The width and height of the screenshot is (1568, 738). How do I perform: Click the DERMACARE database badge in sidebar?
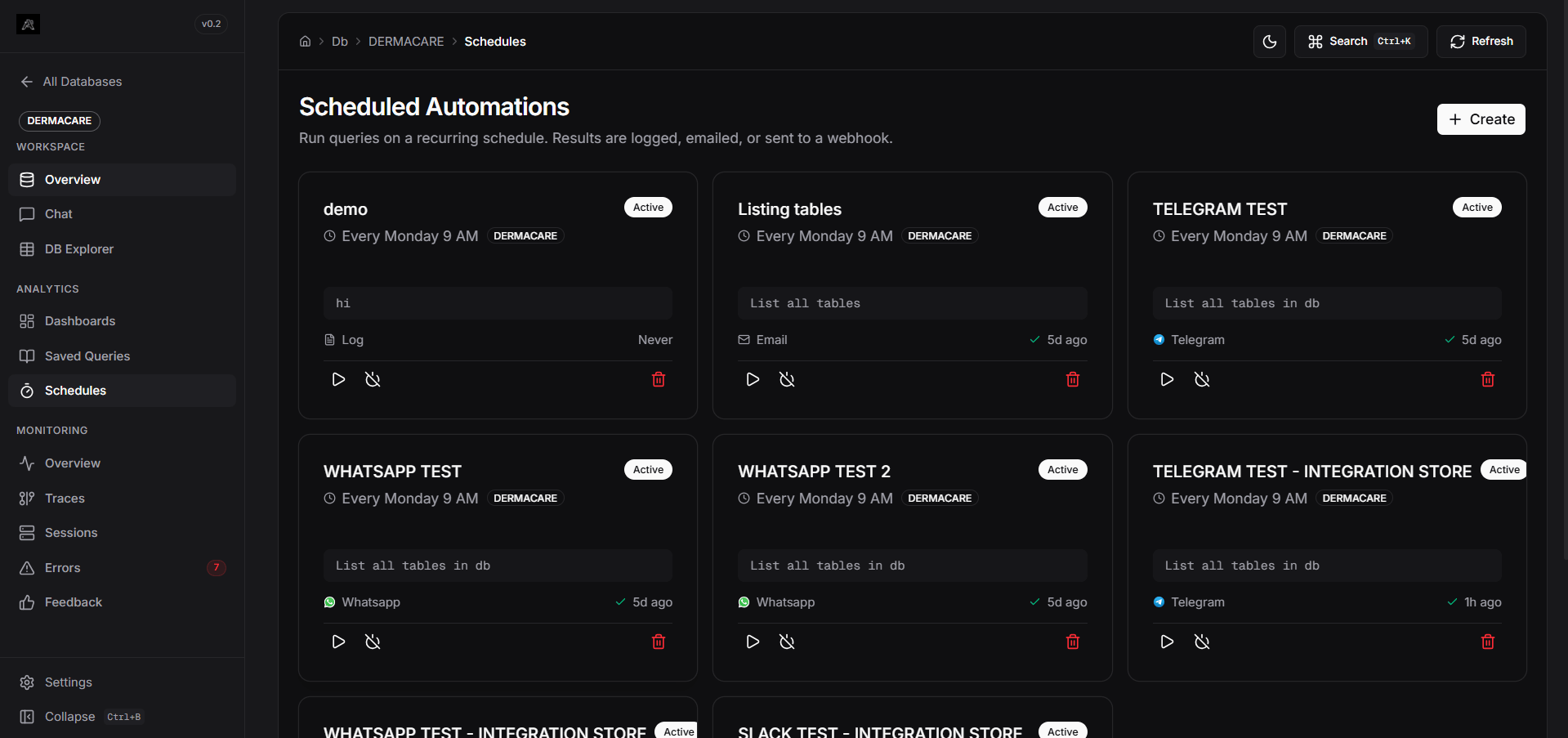click(x=60, y=121)
